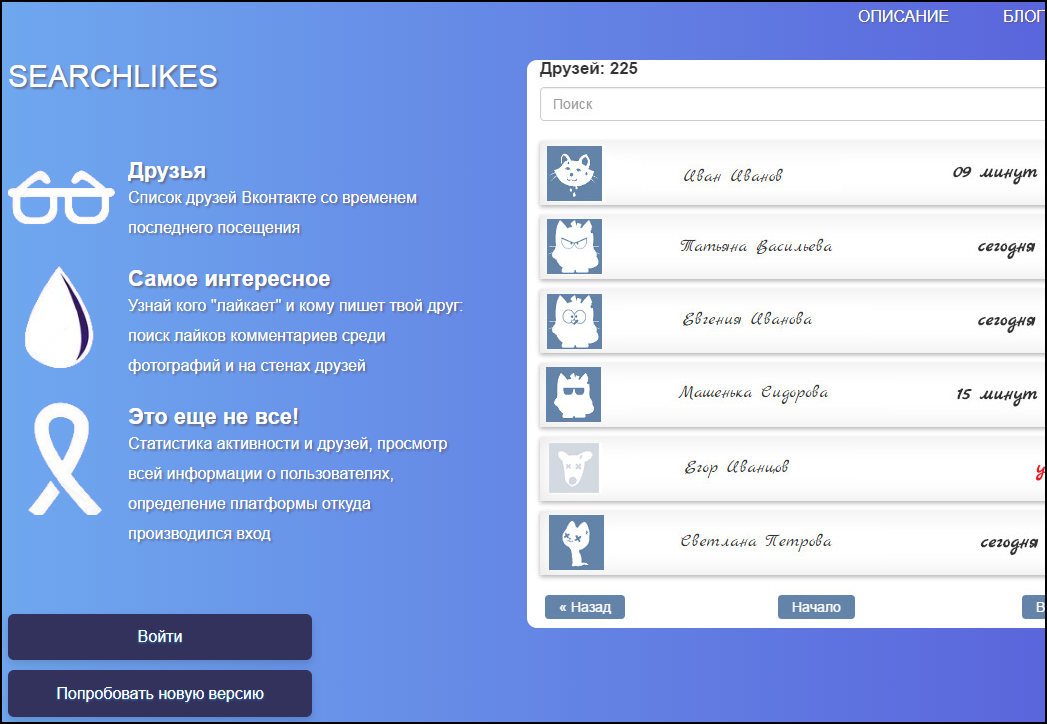Select the name Иван Иванов
1047x724 pixels.
pyautogui.click(x=732, y=176)
